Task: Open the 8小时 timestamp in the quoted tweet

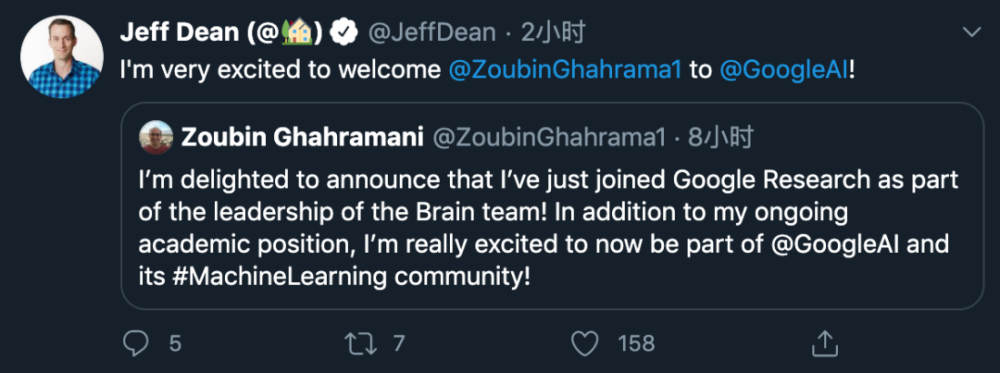Action: tap(721, 137)
